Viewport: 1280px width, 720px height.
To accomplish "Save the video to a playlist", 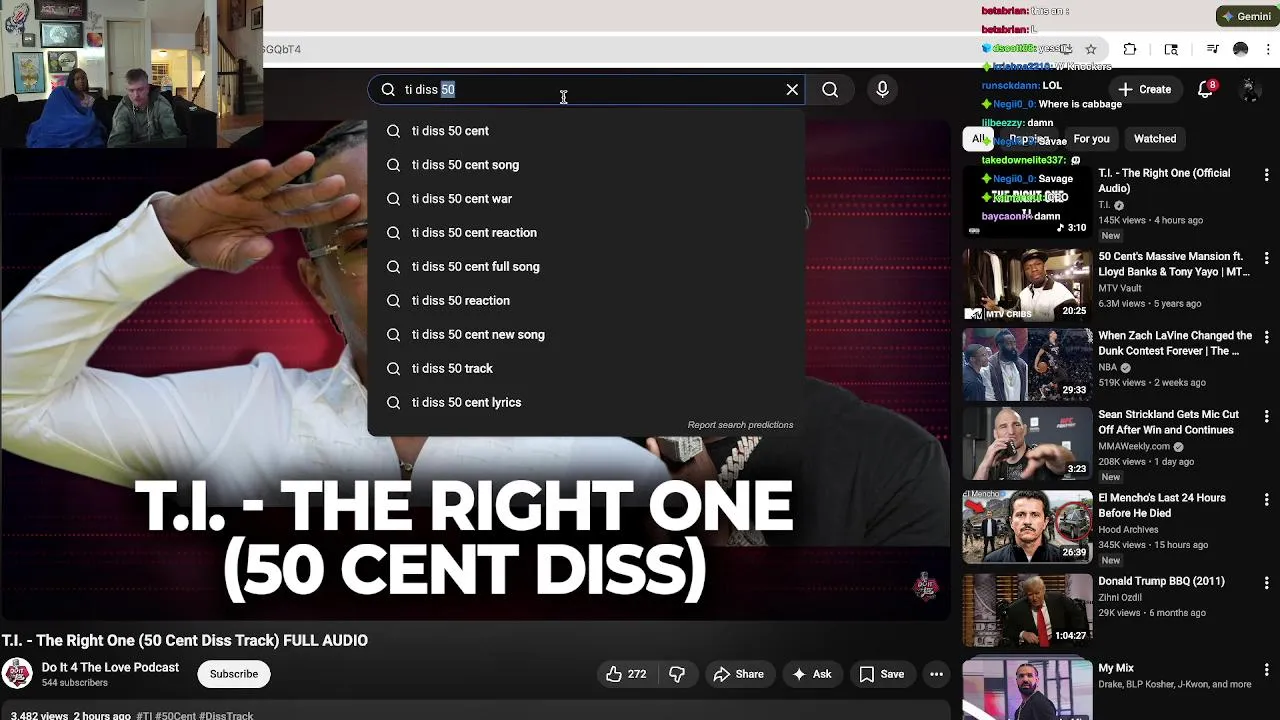I will click(882, 674).
